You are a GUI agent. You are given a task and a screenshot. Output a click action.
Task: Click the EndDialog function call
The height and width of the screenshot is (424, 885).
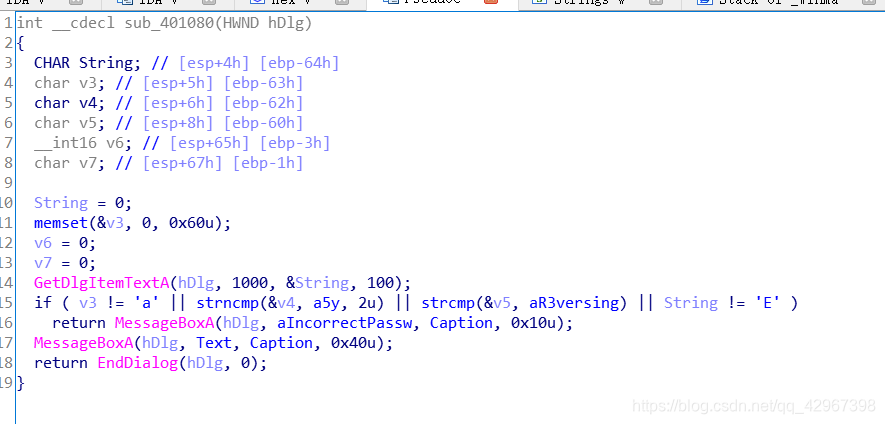click(x=138, y=362)
